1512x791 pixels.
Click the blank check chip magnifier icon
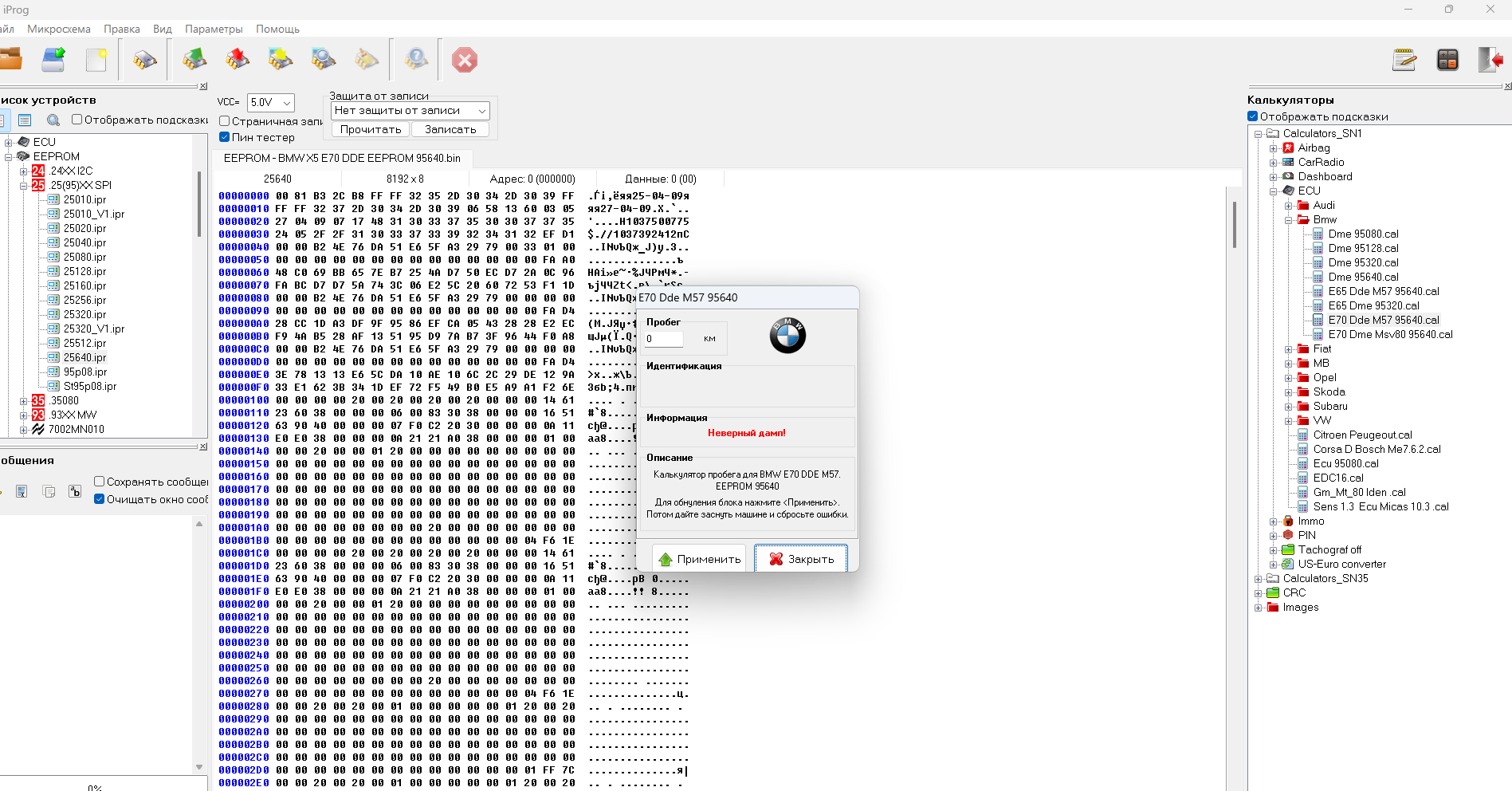pos(324,60)
